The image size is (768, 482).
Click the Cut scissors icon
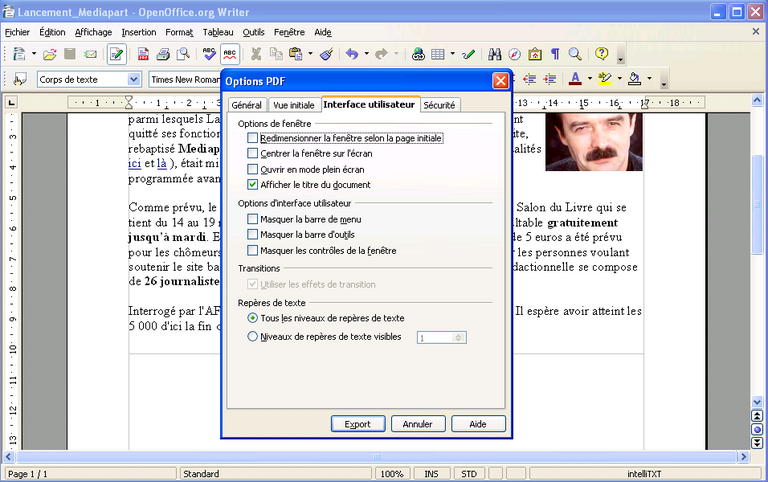(x=256, y=54)
